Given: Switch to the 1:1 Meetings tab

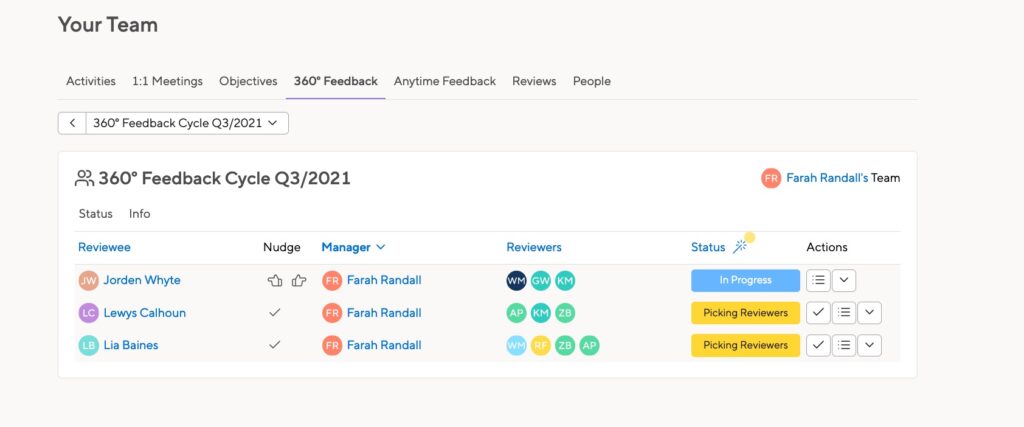Looking at the screenshot, I should (167, 82).
